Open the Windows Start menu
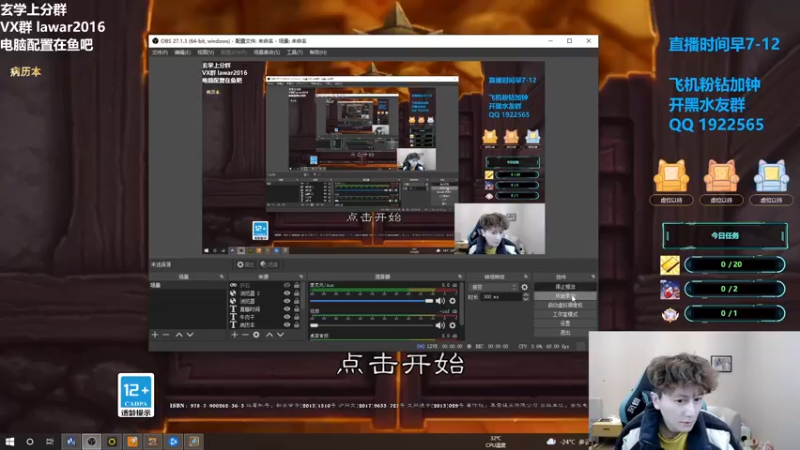800x450 pixels. (10, 441)
